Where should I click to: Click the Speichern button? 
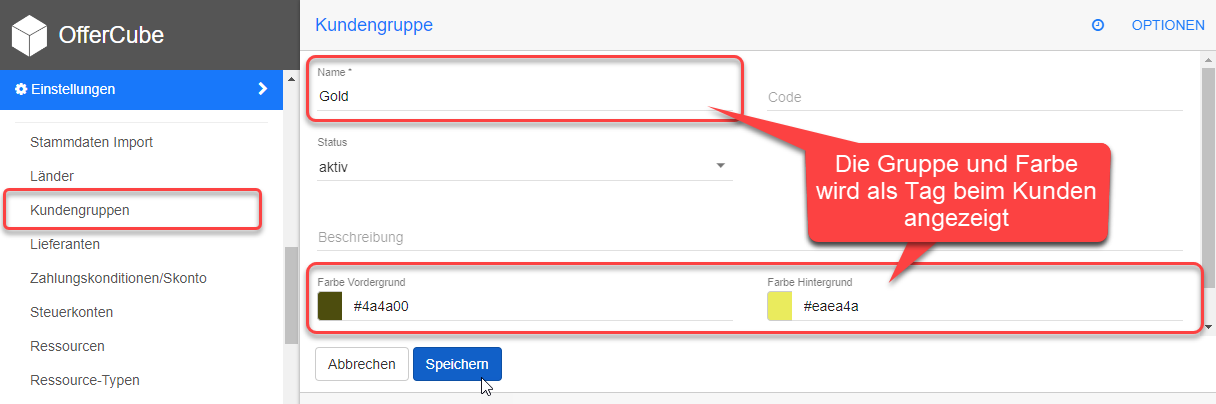click(x=457, y=364)
